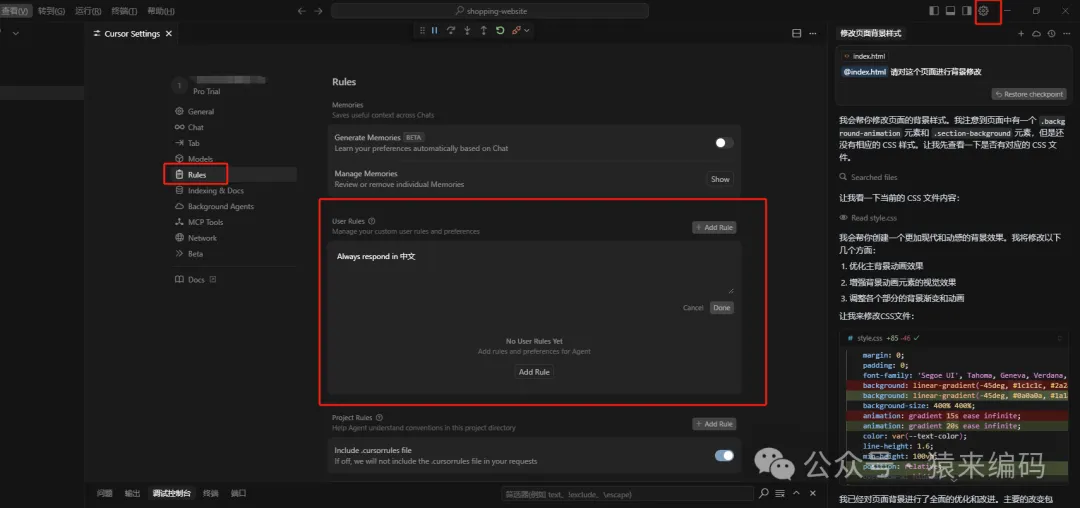
Task: Step into in debug toolbar
Action: point(468,30)
